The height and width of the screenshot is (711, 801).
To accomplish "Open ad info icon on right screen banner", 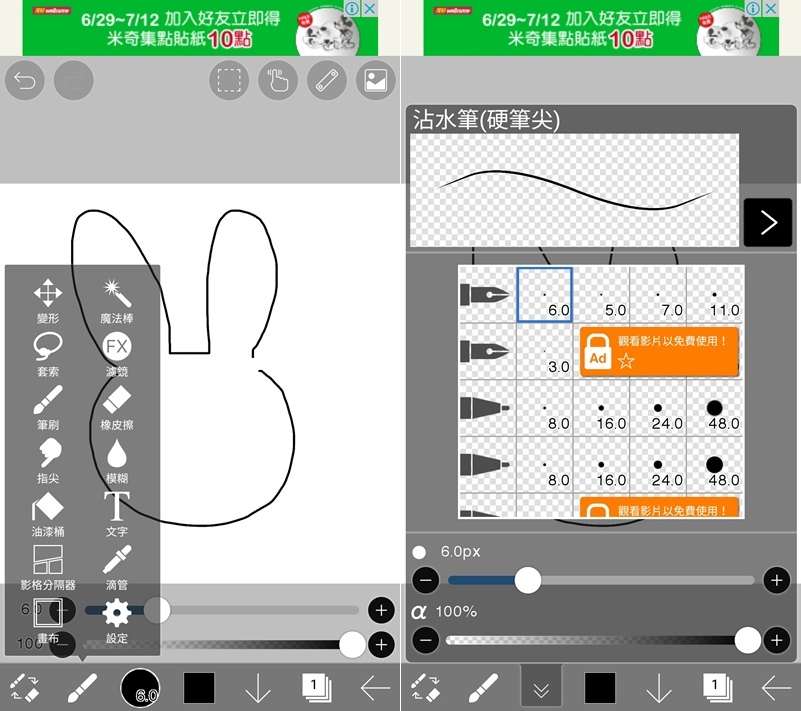I will tap(752, 8).
